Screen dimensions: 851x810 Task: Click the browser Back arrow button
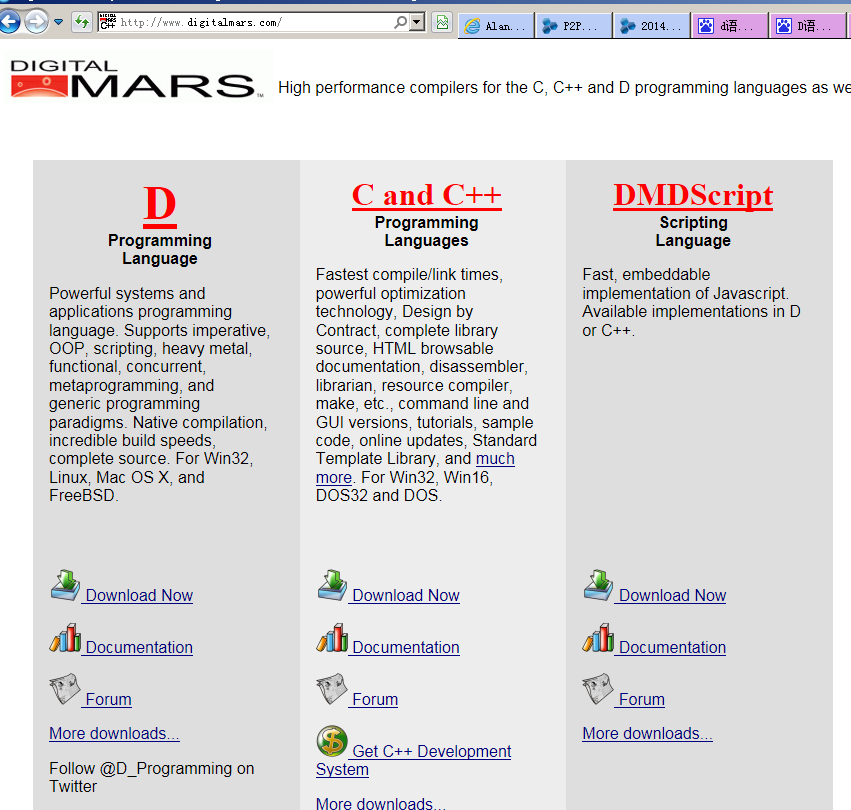(x=9, y=22)
